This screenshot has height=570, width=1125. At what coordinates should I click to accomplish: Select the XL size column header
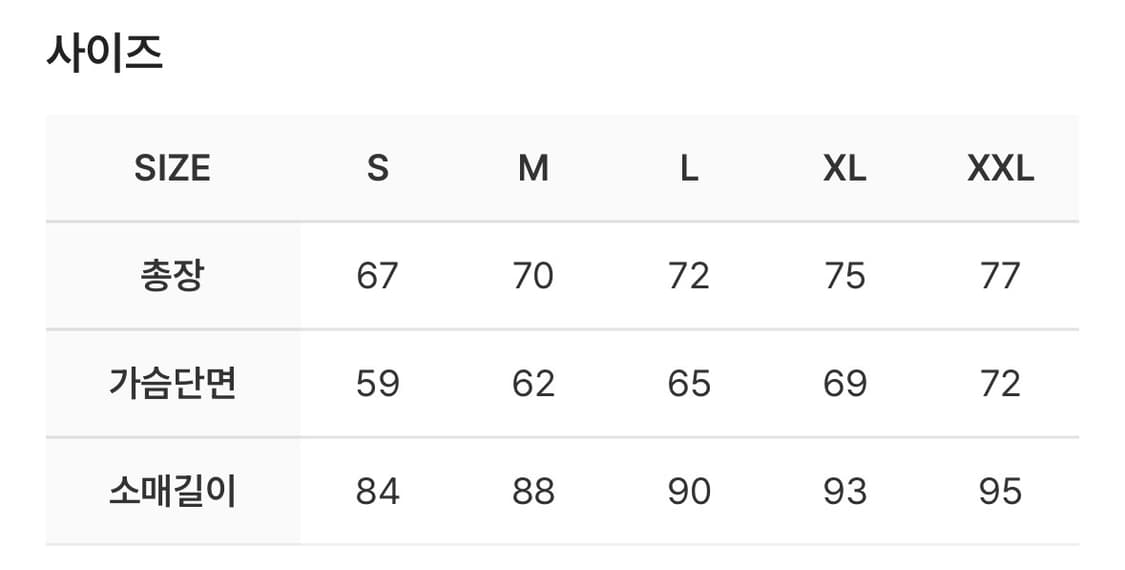pos(845,169)
